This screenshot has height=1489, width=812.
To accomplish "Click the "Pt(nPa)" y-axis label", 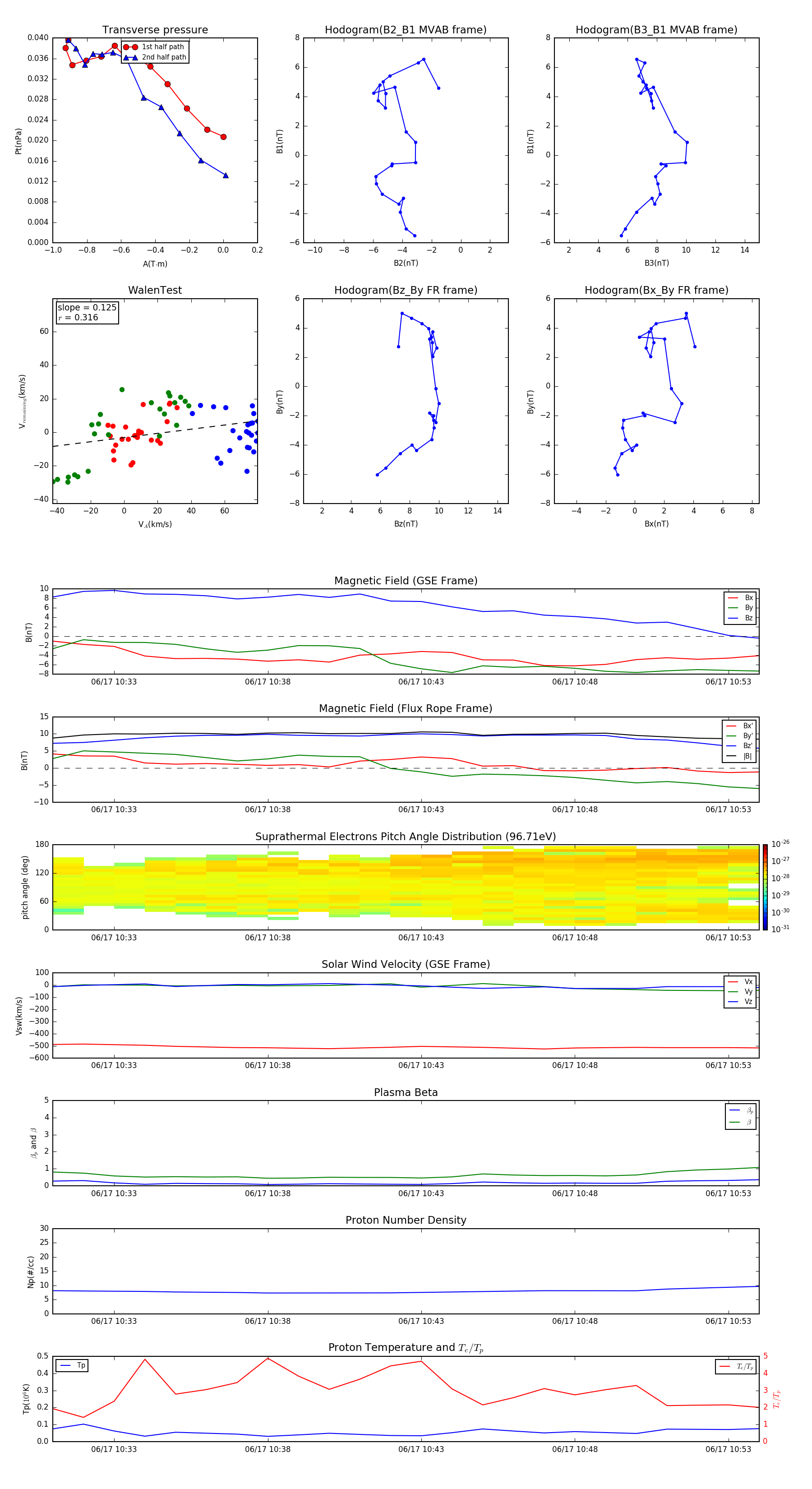I will (18, 141).
